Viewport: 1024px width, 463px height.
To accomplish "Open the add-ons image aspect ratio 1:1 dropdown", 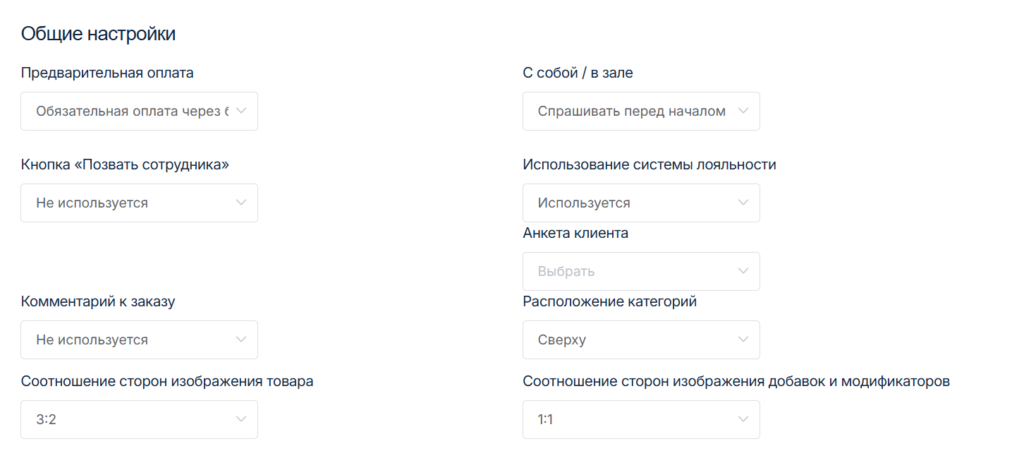I will coord(630,419).
